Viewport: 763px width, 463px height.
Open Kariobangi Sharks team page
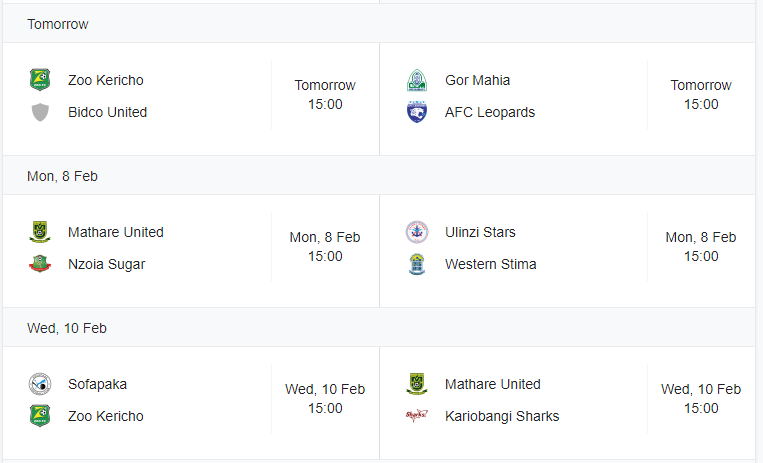[x=502, y=416]
